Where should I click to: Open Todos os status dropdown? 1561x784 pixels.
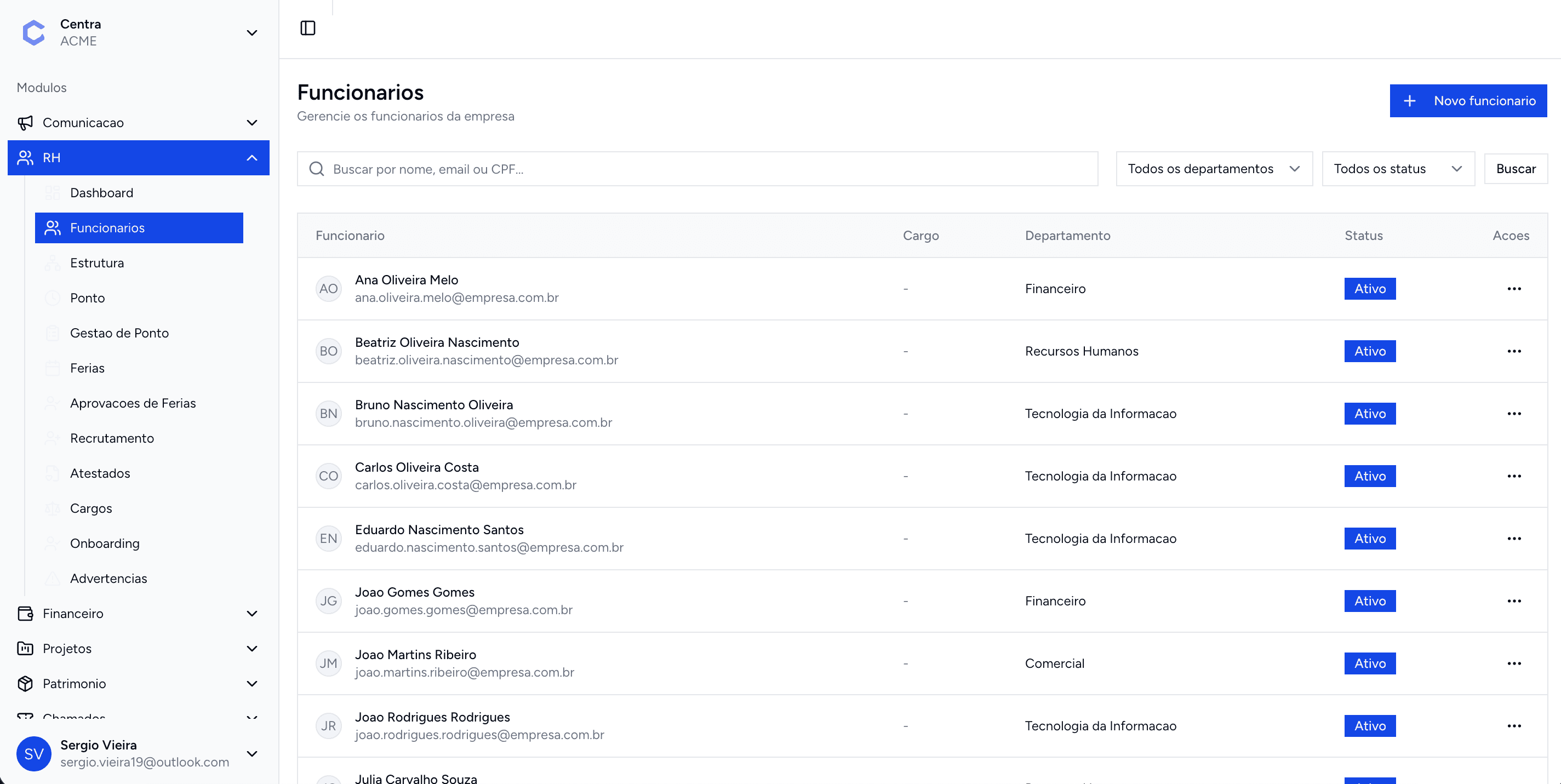(x=1397, y=168)
